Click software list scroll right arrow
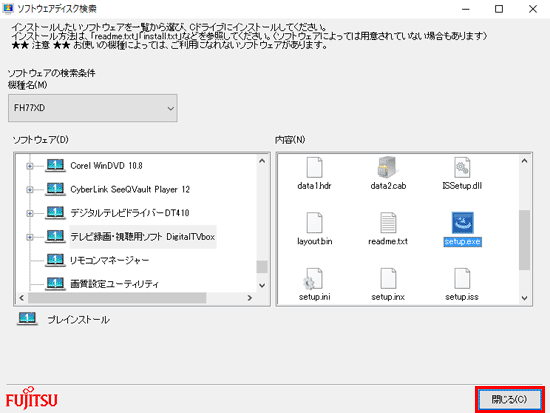Screen dimensions: 550x413 point(250,298)
